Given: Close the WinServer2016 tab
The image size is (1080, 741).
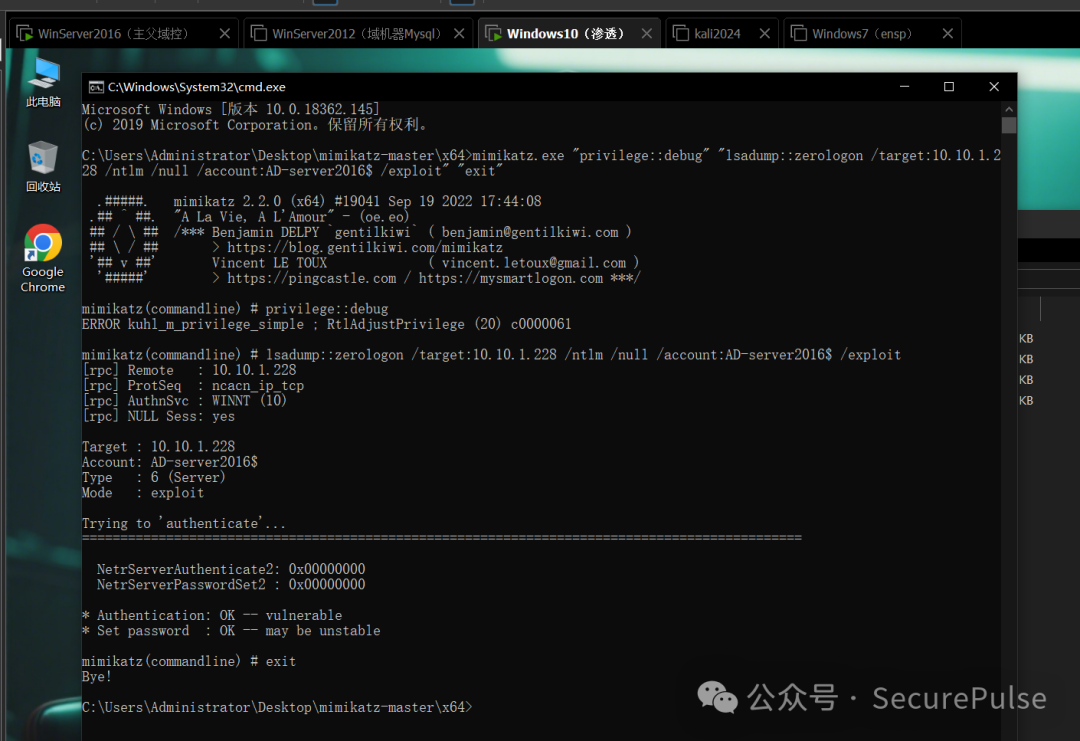Looking at the screenshot, I should (225, 34).
